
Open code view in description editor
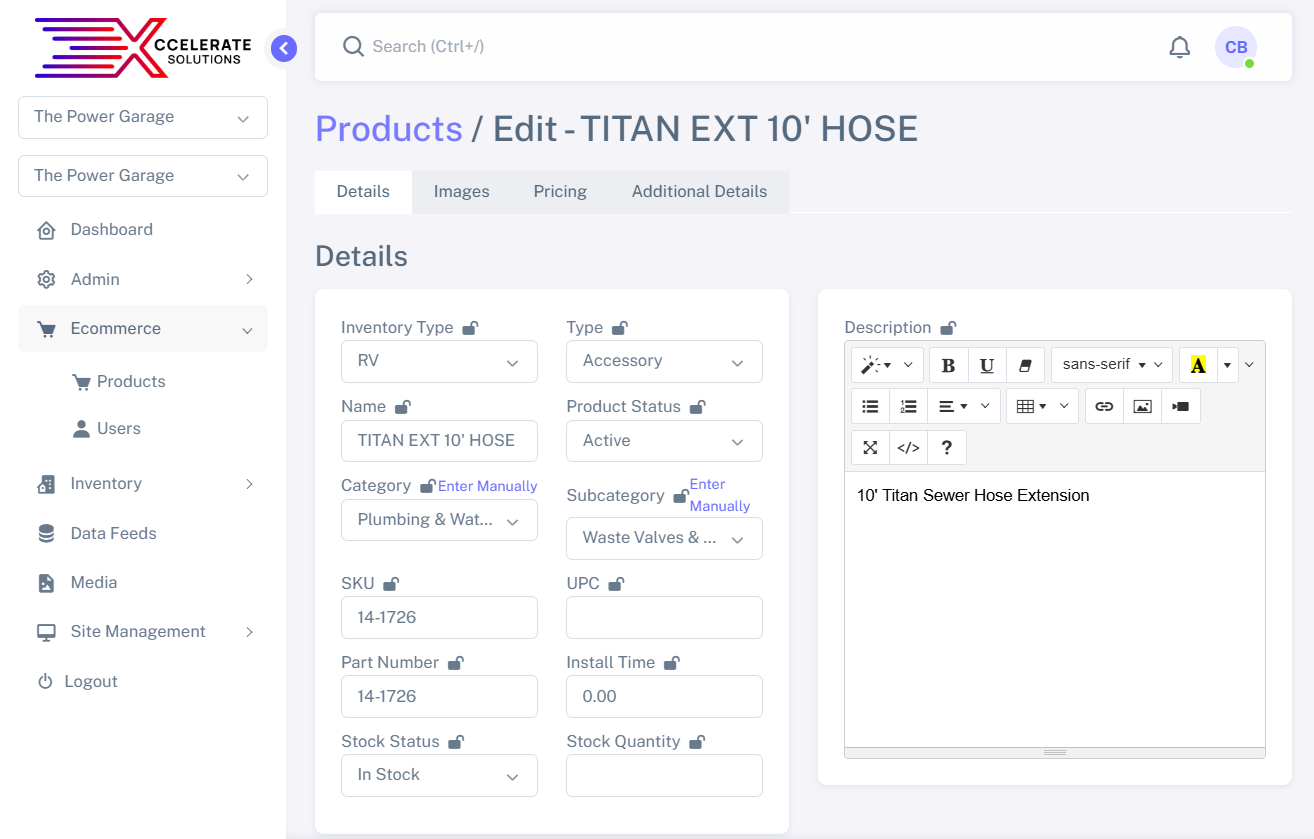click(908, 448)
